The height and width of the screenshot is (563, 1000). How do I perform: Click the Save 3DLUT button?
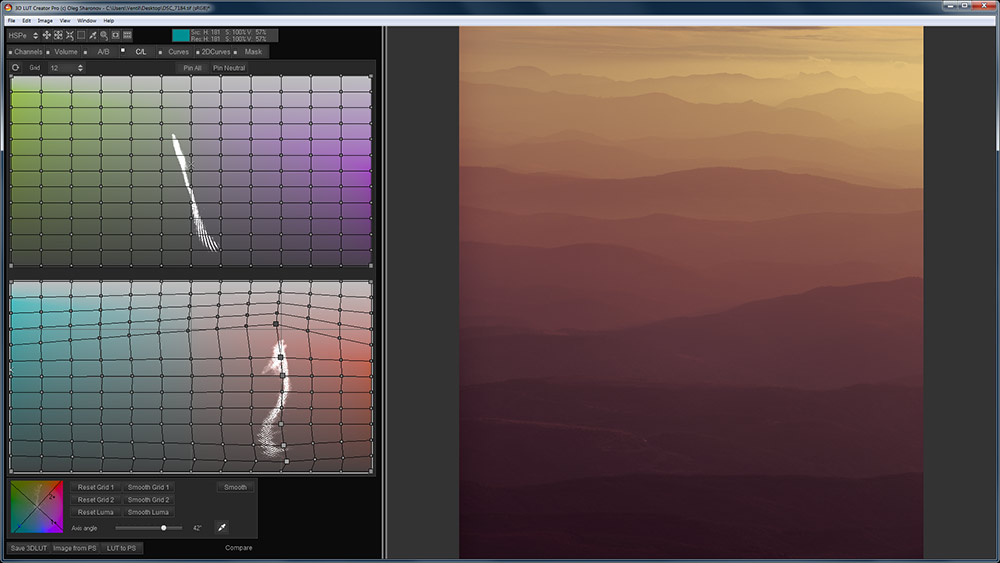29,548
